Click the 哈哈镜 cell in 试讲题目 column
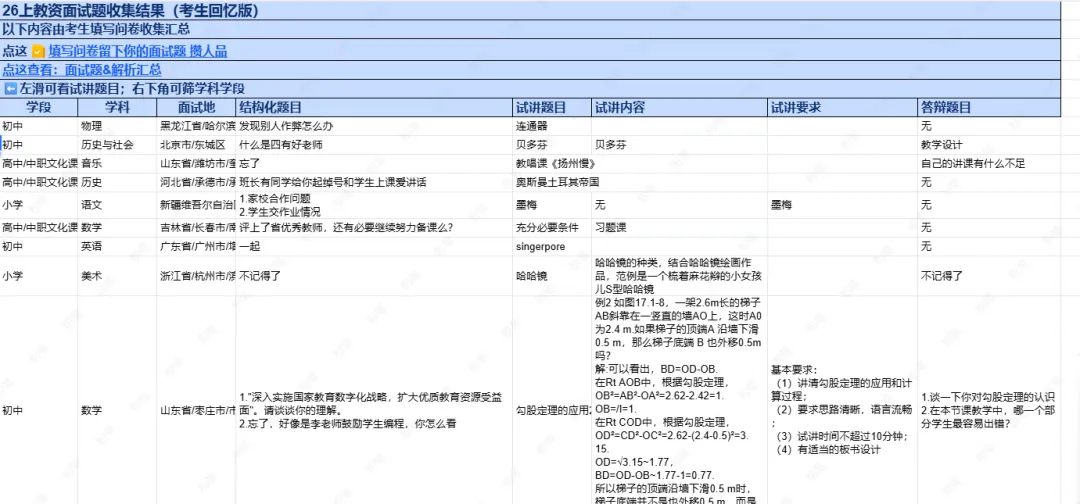Viewport: 1080px width, 504px height. [x=552, y=275]
